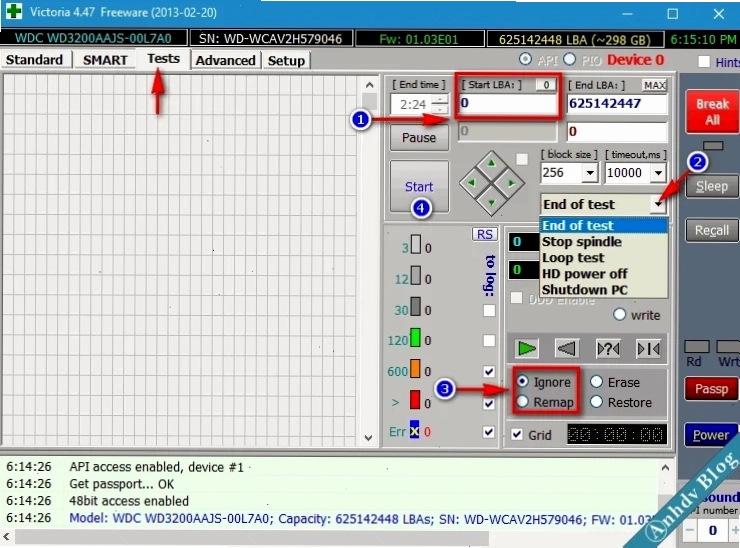Select the API access radio button

(525, 59)
